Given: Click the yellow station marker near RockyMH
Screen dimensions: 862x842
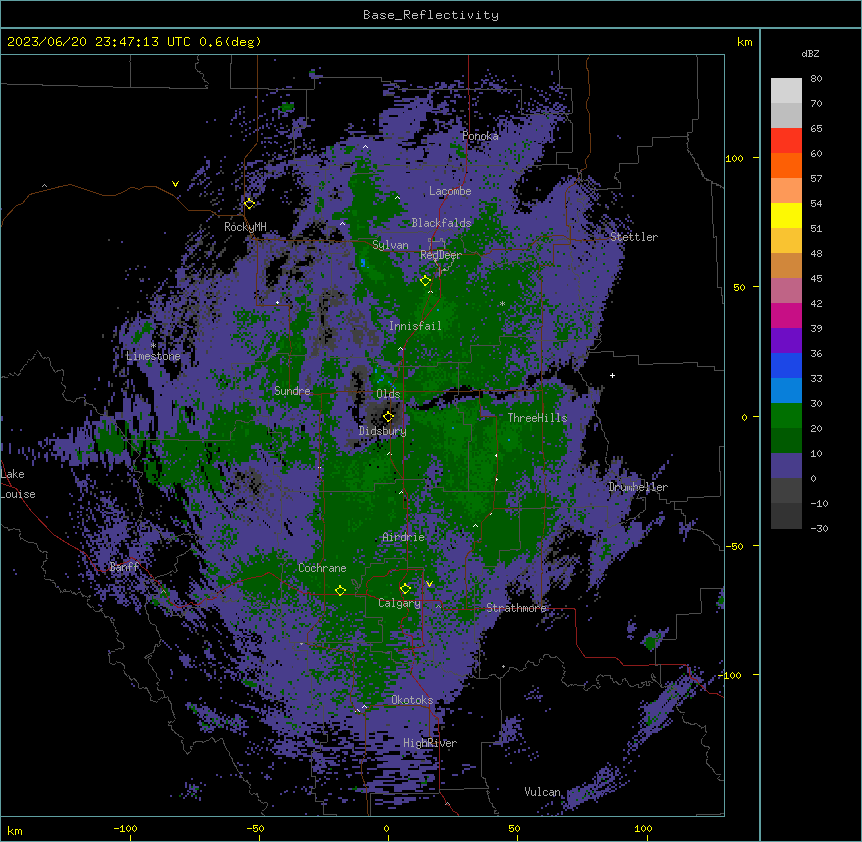Looking at the screenshot, I should [249, 204].
